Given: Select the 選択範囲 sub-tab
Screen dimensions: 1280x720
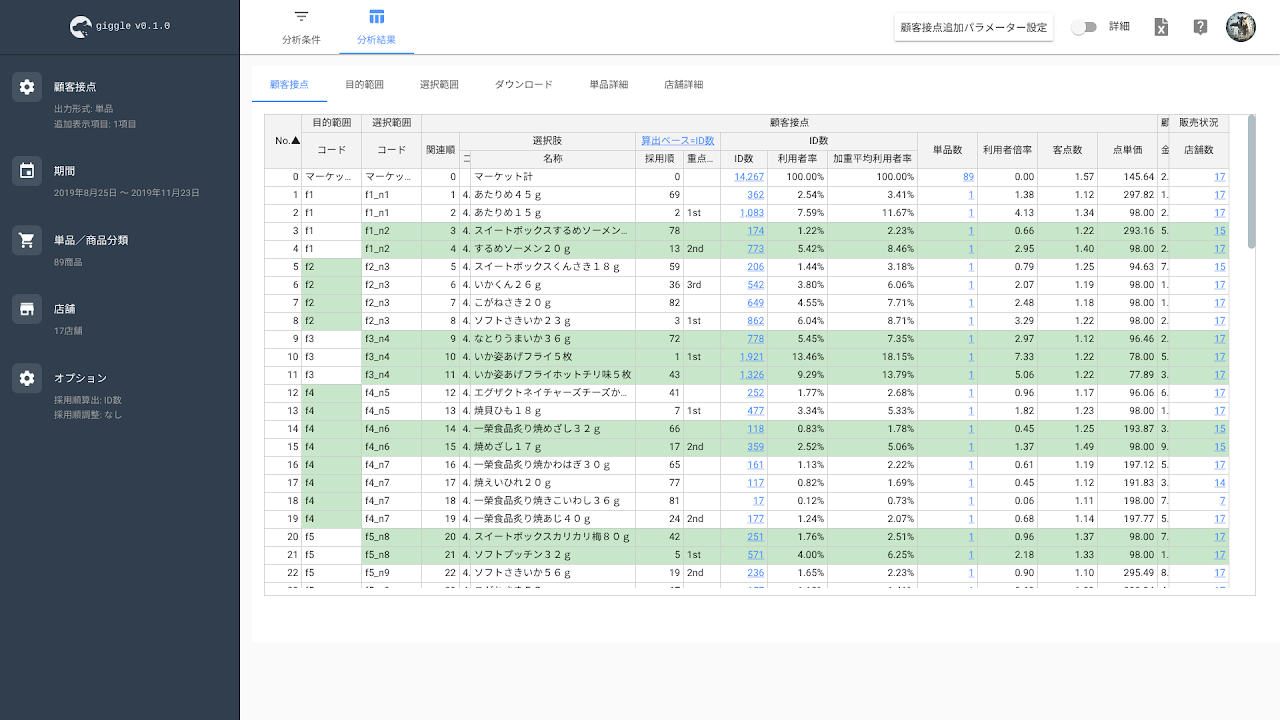Looking at the screenshot, I should 439,85.
